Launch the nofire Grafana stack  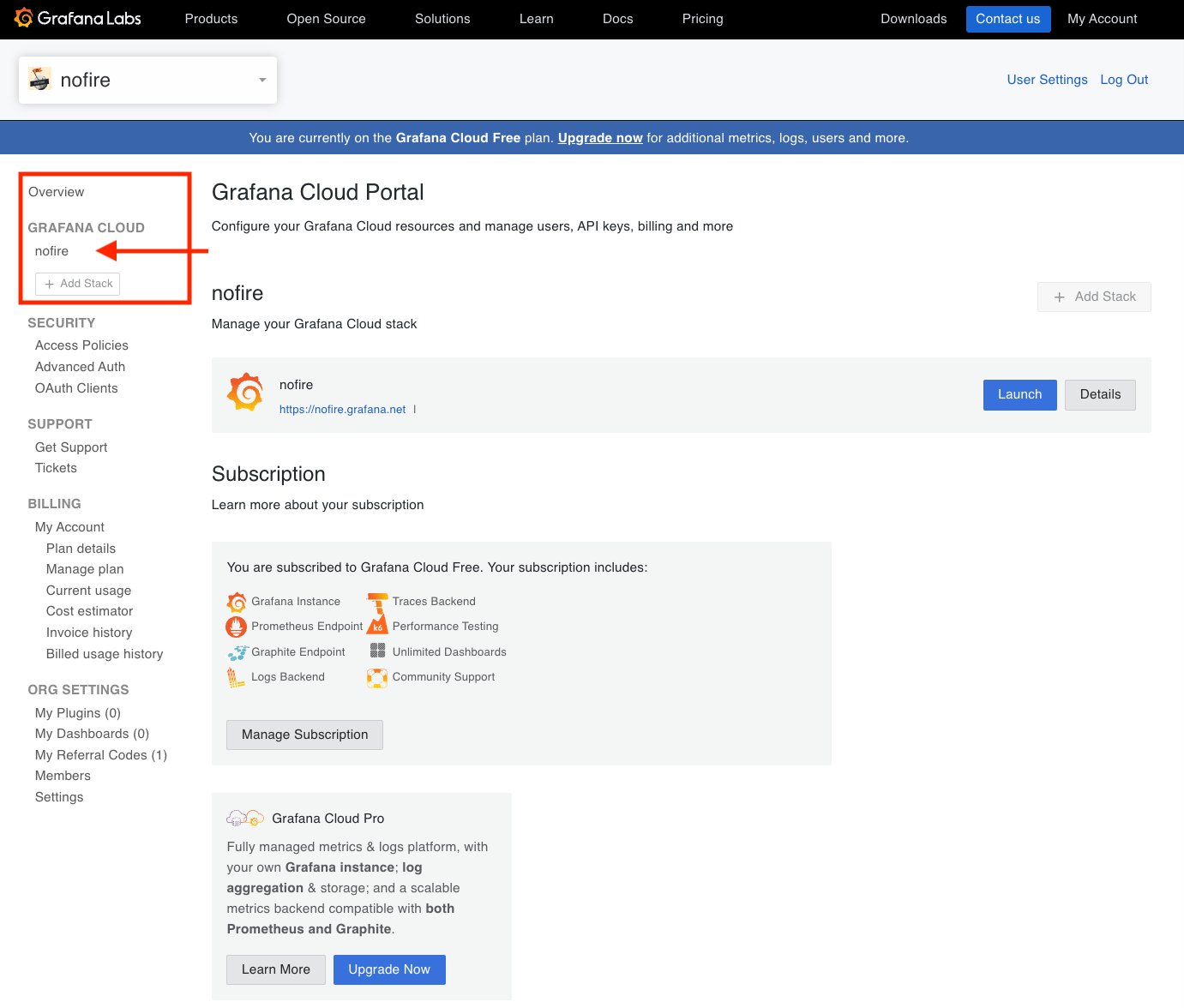coord(1020,395)
